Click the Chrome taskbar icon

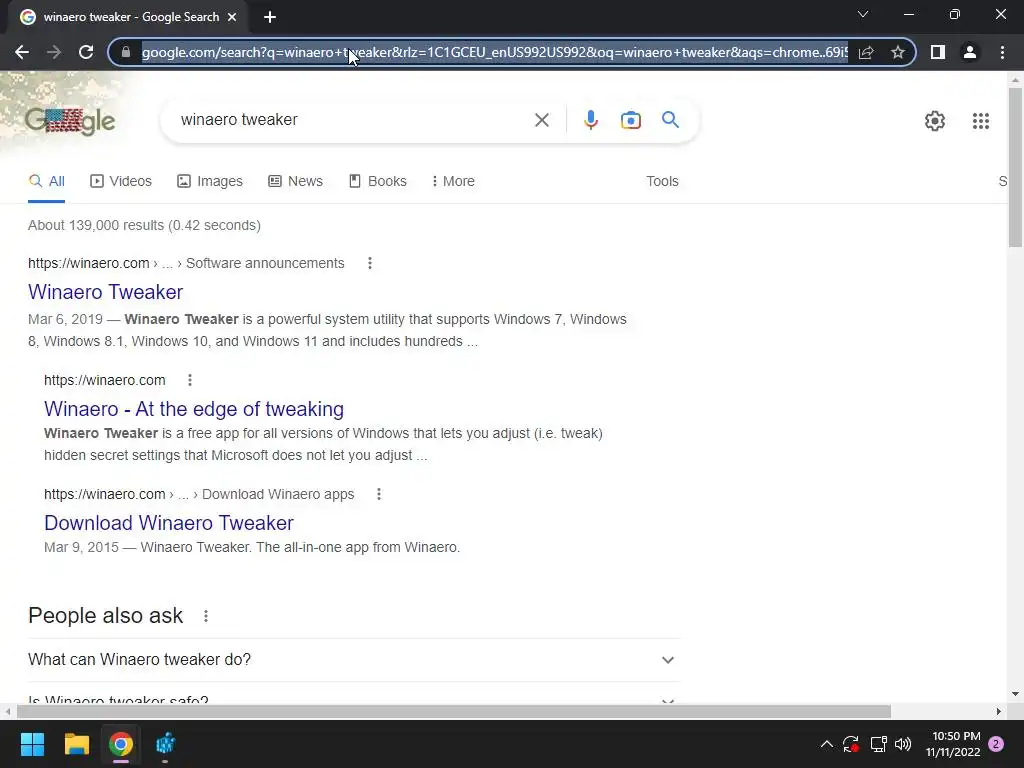tap(121, 744)
